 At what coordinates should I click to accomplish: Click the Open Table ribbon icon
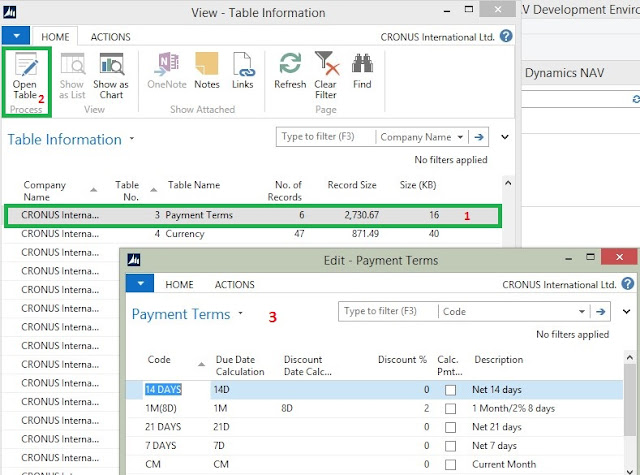(x=26, y=65)
